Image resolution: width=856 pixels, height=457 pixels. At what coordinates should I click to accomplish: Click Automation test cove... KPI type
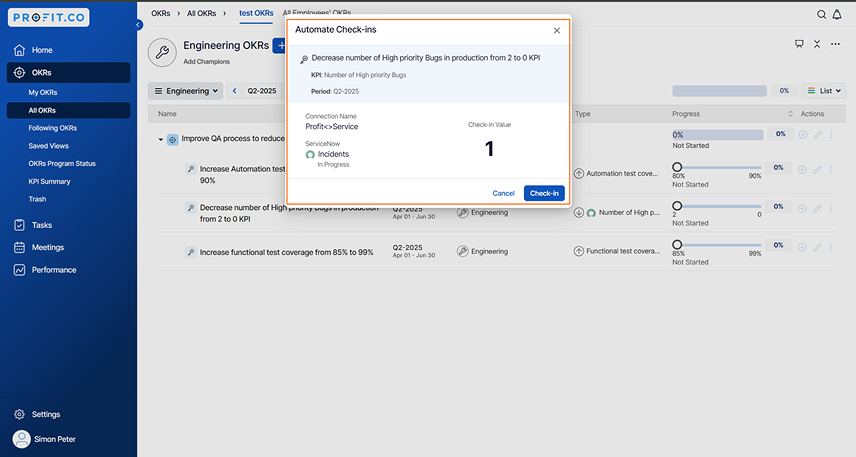pos(622,174)
